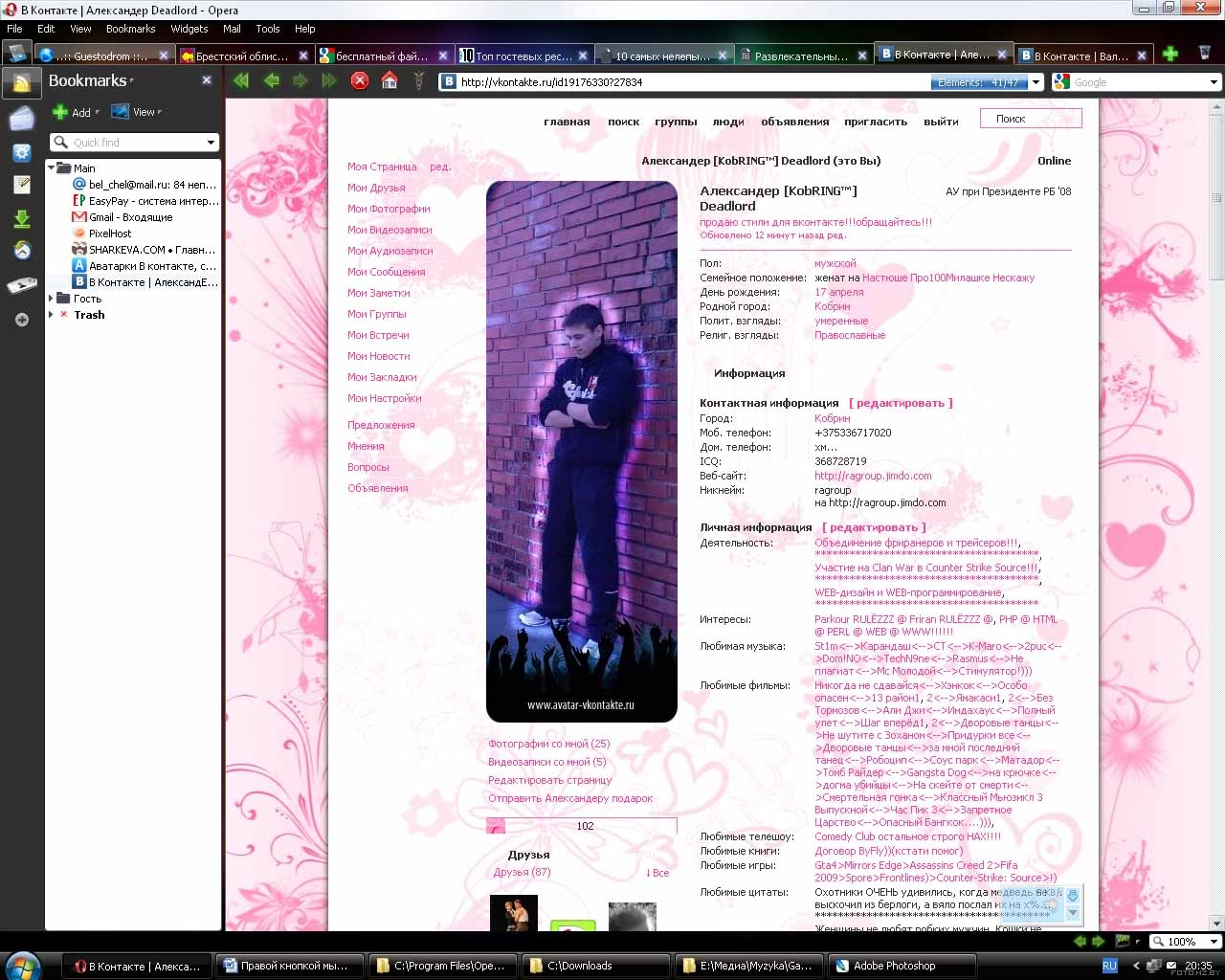
Task: Open the address bar history dropdown
Action: [x=1036, y=82]
